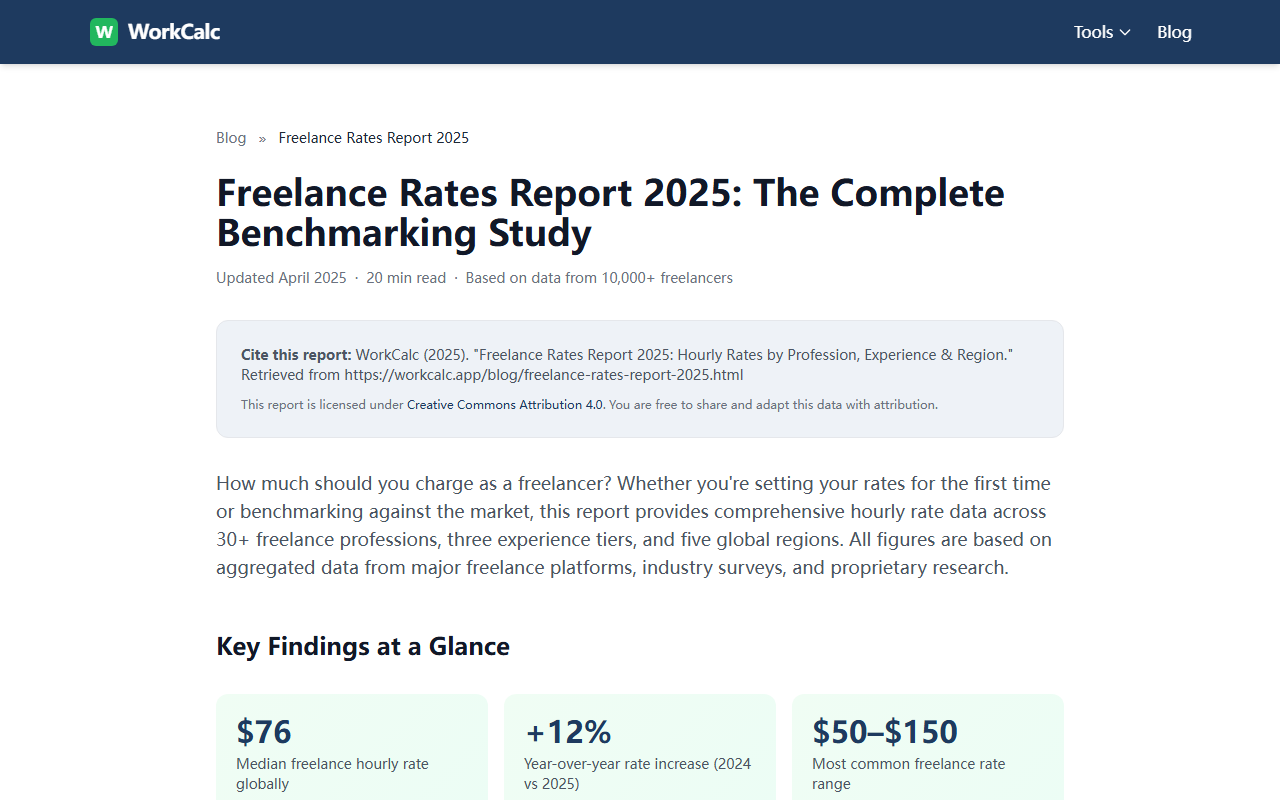Click 'Based on data from 10,000+ freelancers' text

point(599,278)
